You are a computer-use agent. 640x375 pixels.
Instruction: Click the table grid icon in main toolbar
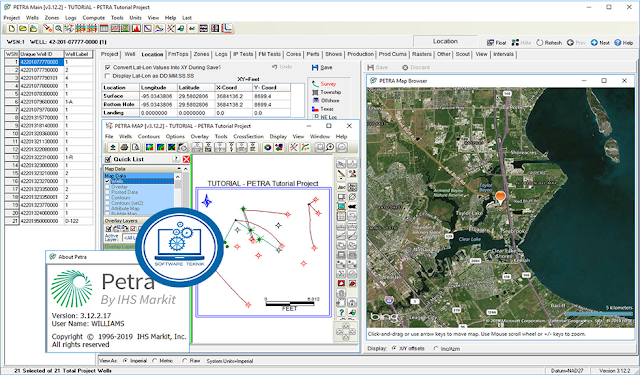104,29
